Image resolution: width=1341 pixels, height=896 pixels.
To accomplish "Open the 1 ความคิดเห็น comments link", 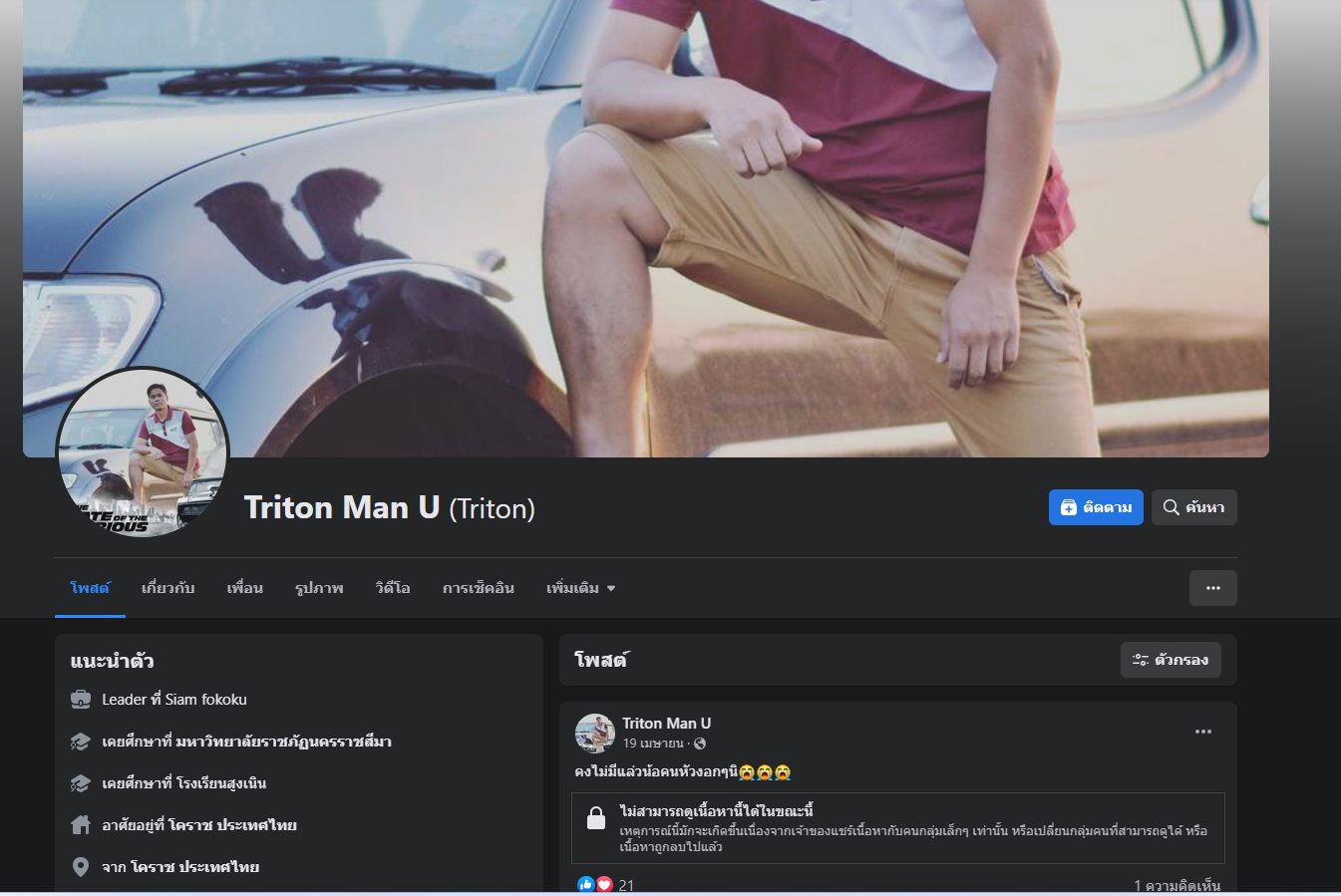I will (x=1176, y=885).
